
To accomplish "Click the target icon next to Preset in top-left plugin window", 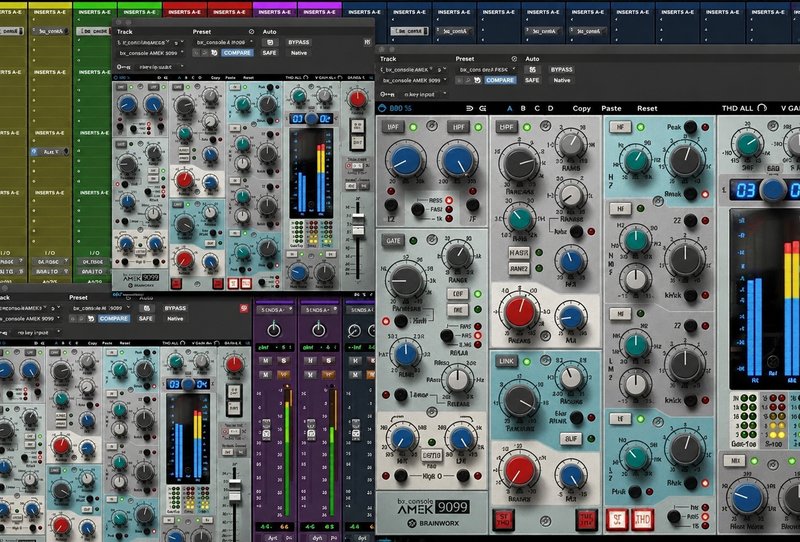I will pyautogui.click(x=251, y=32).
